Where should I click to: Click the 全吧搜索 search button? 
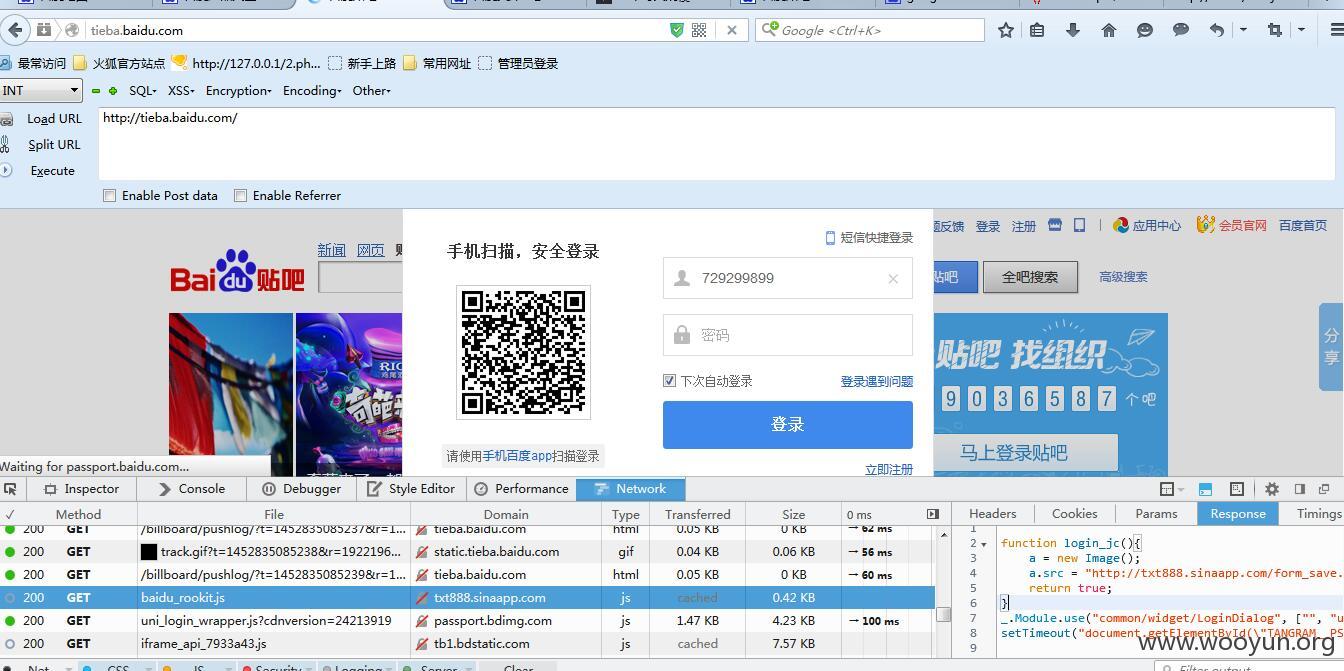pyautogui.click(x=1030, y=277)
